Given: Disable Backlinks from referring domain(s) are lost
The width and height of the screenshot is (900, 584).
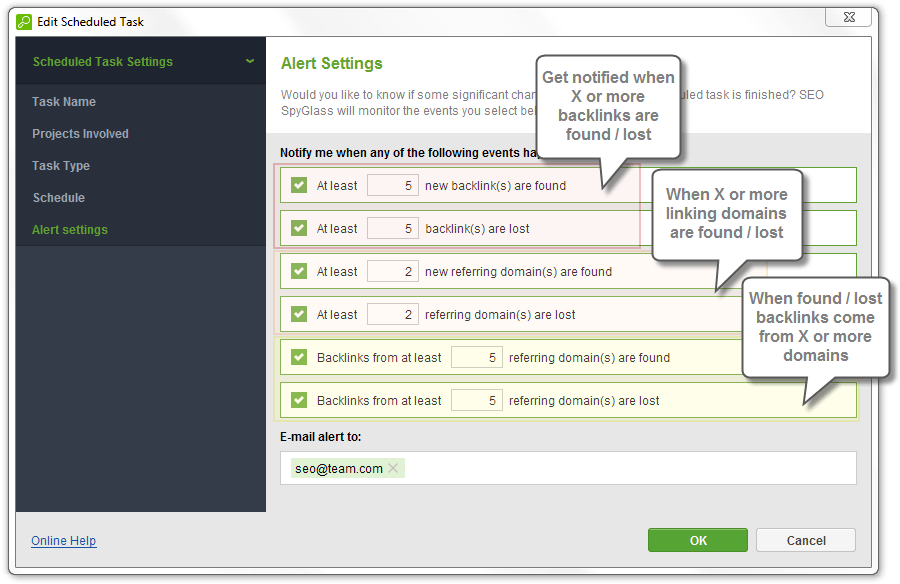Looking at the screenshot, I should coord(299,400).
